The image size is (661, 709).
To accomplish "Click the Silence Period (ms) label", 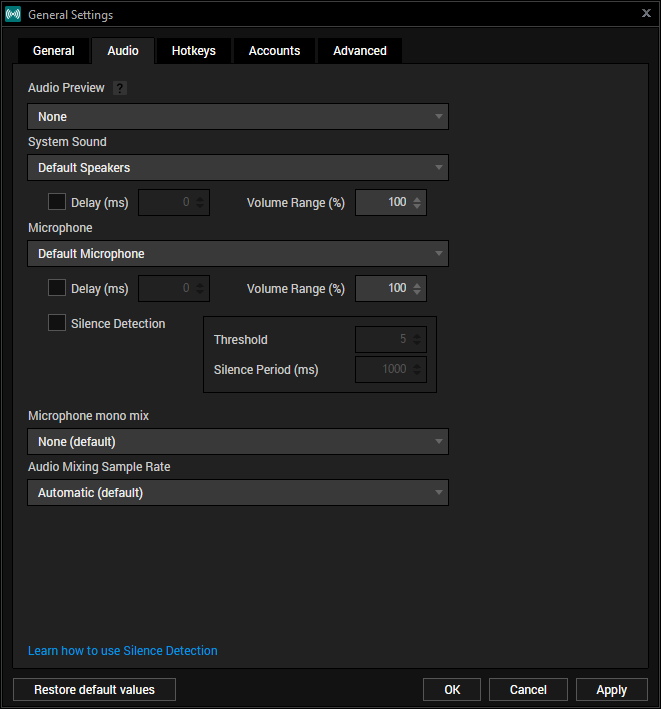I will [x=266, y=370].
